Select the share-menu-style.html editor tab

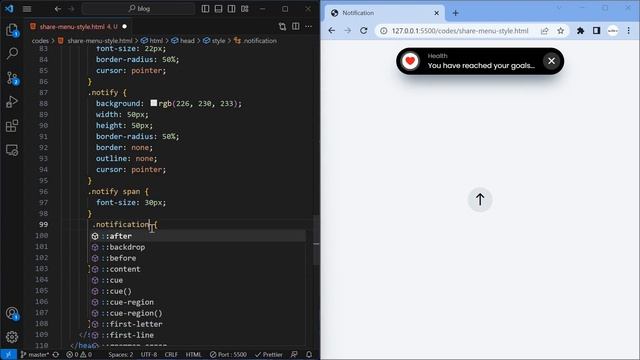point(78,27)
